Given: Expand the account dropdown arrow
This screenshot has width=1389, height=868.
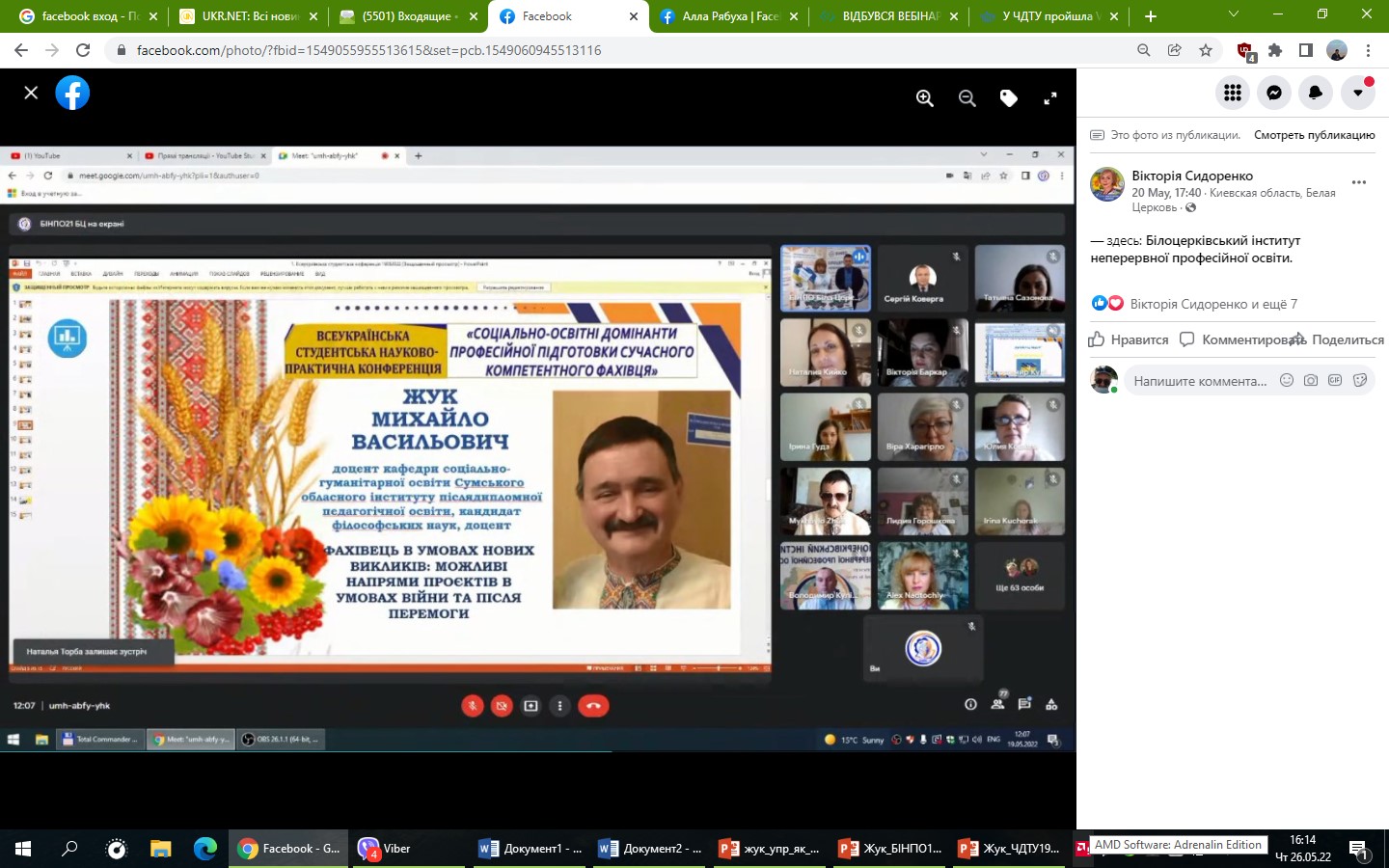Looking at the screenshot, I should click(x=1358, y=93).
